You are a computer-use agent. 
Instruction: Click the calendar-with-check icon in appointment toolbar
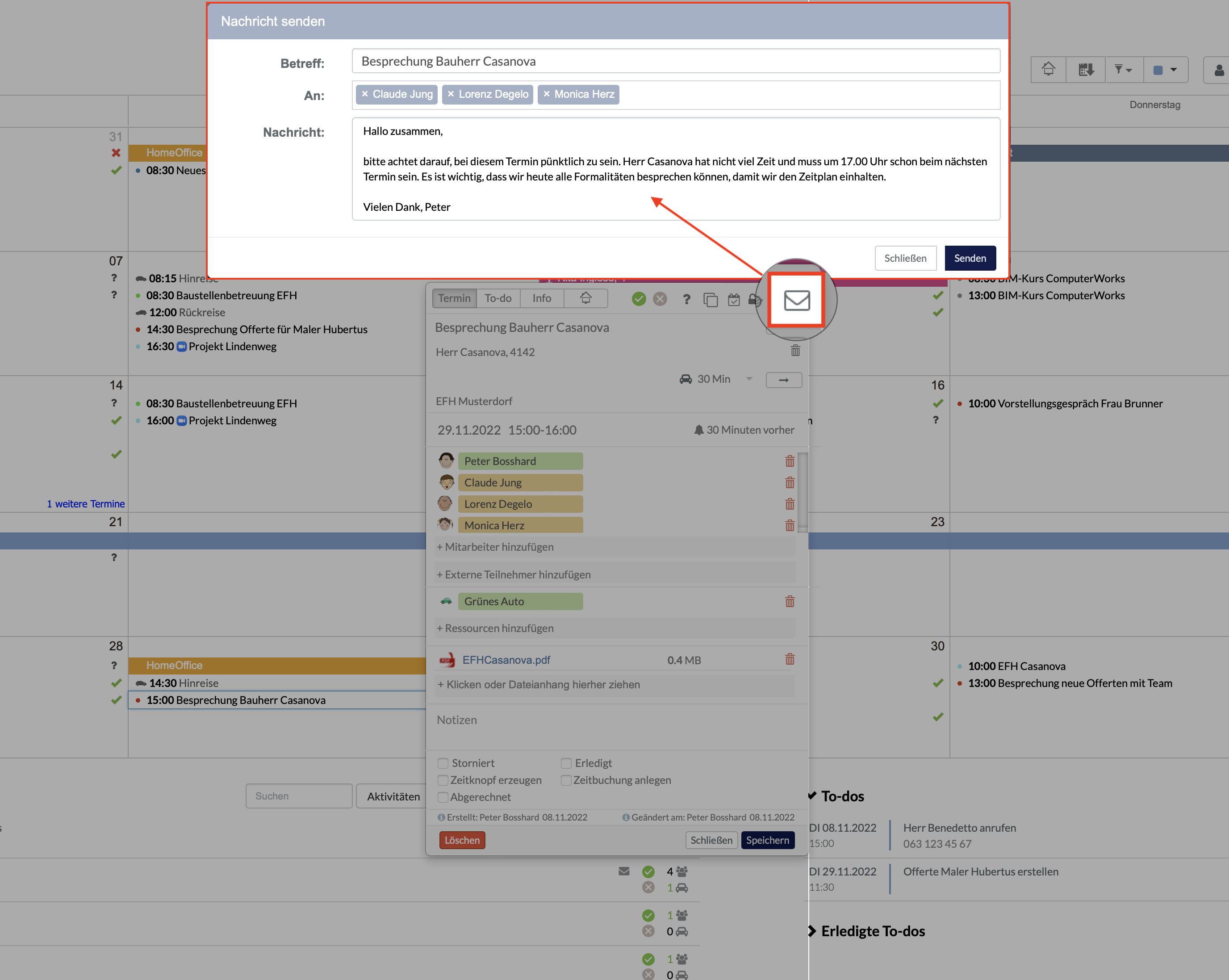(x=734, y=299)
